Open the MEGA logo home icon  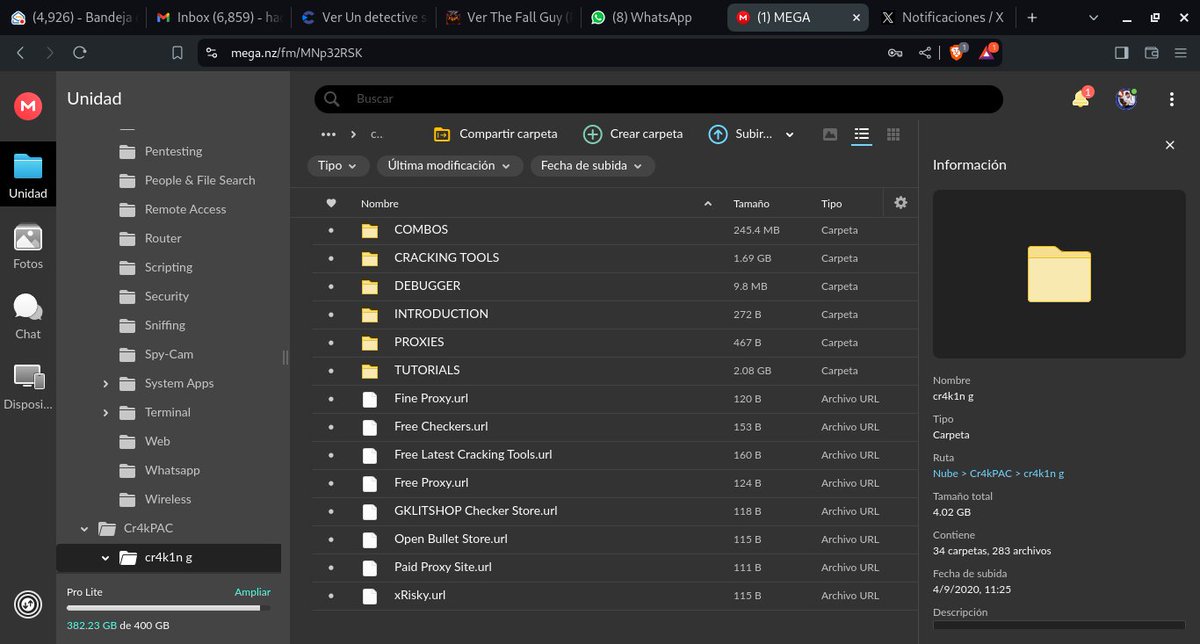[x=28, y=105]
